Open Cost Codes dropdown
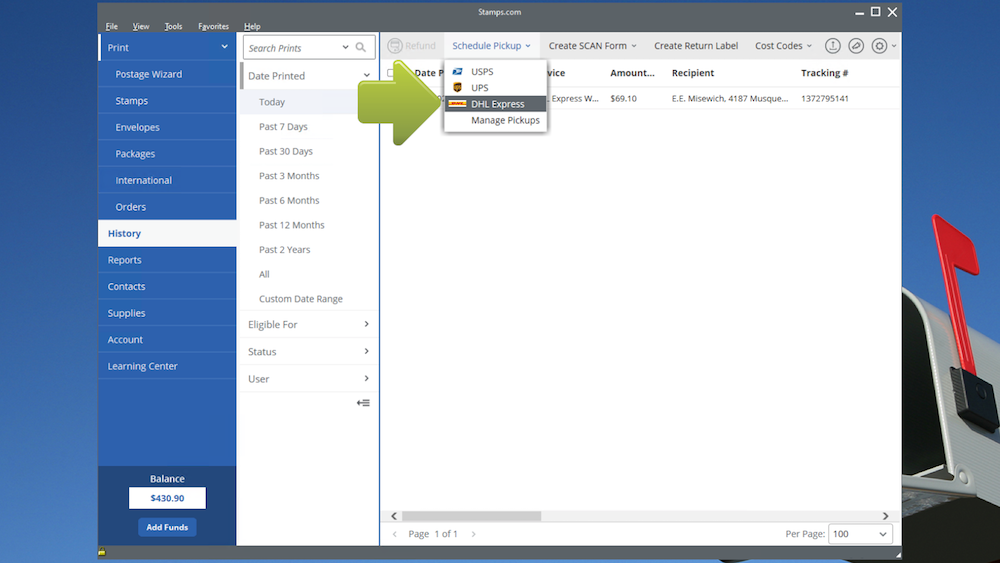Viewport: 1000px width, 563px height. [783, 46]
